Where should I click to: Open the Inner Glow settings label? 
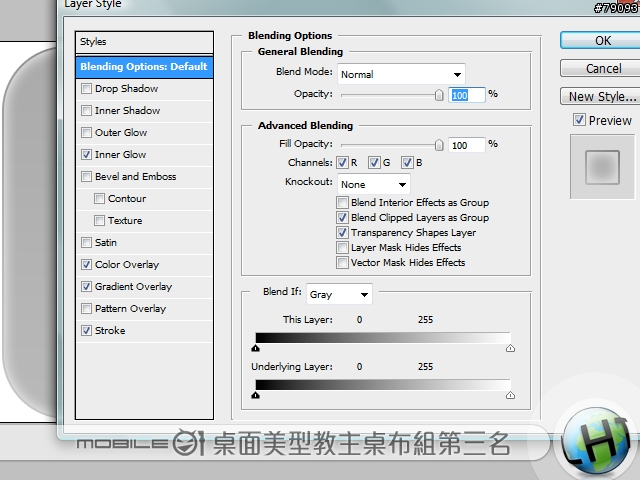pyautogui.click(x=120, y=155)
